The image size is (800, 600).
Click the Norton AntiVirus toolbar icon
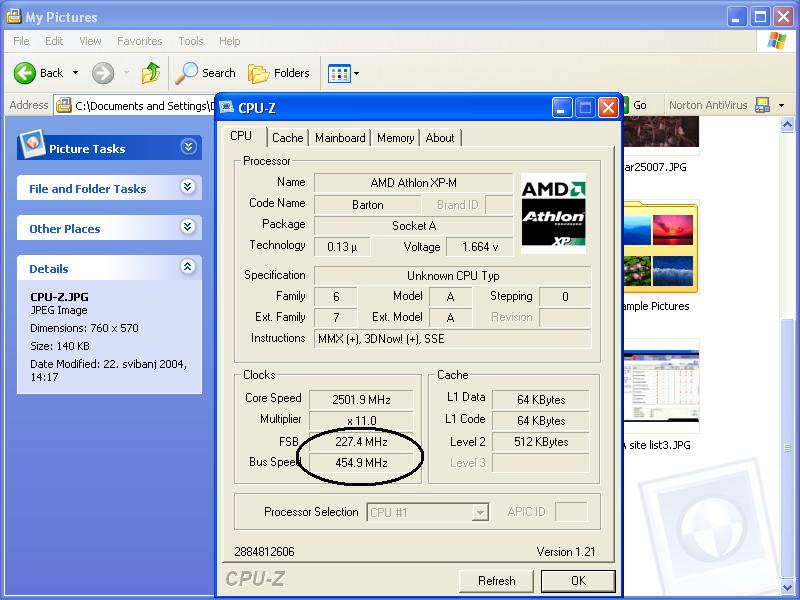(762, 105)
